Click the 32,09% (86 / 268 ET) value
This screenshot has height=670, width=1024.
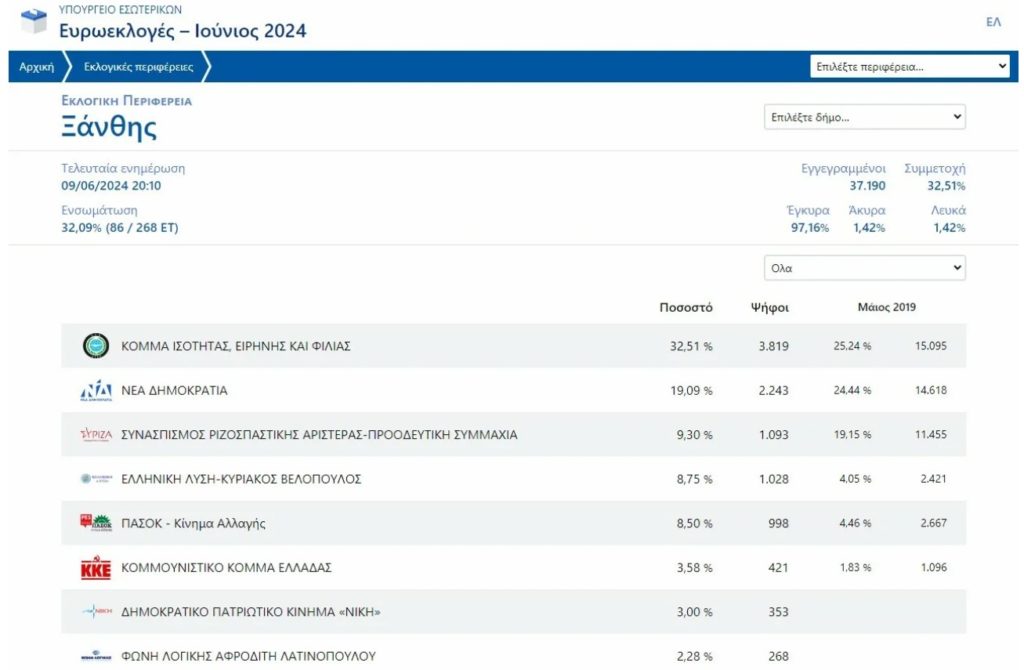click(x=120, y=228)
